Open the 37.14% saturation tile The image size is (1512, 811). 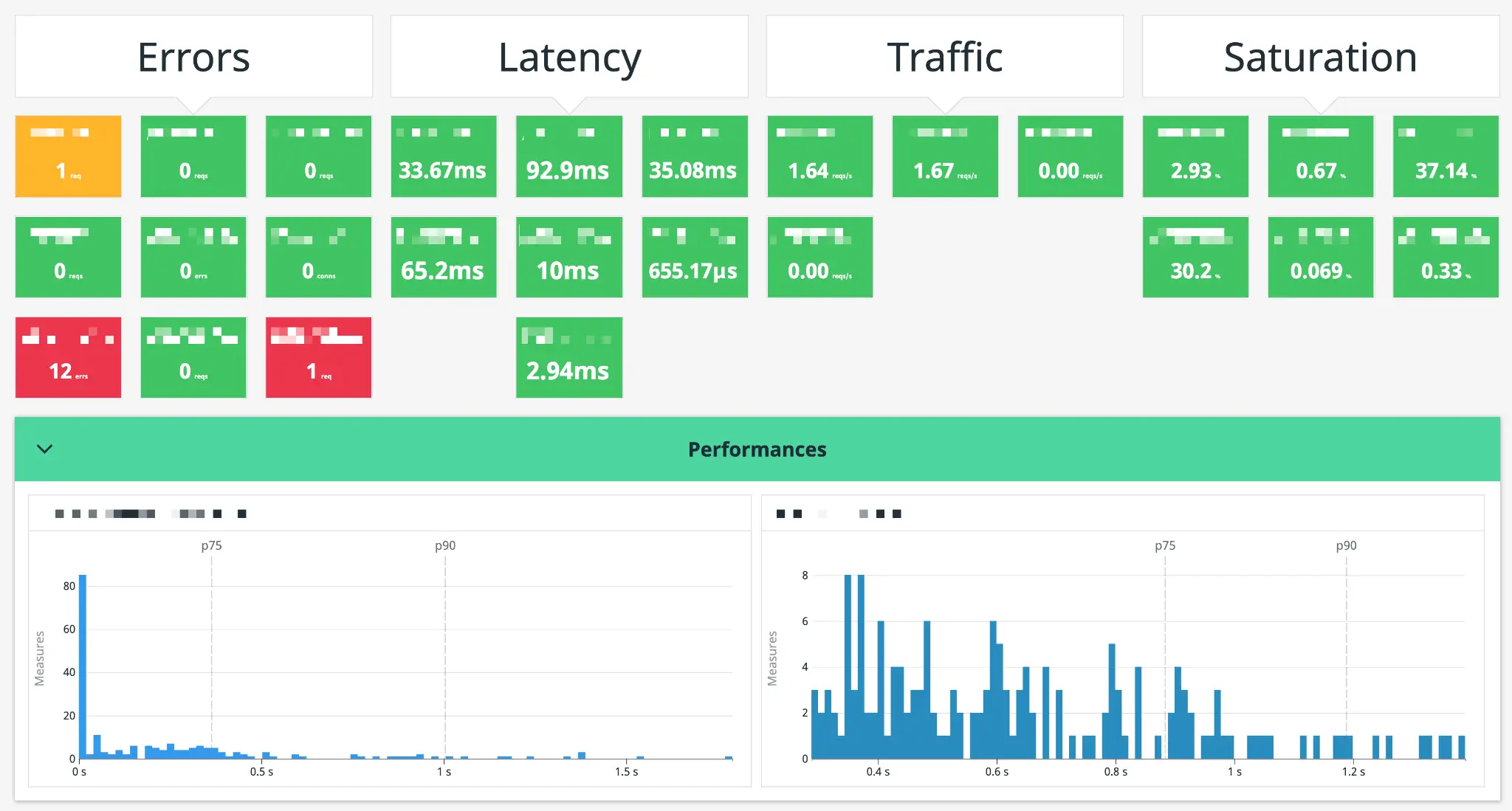tap(1445, 156)
